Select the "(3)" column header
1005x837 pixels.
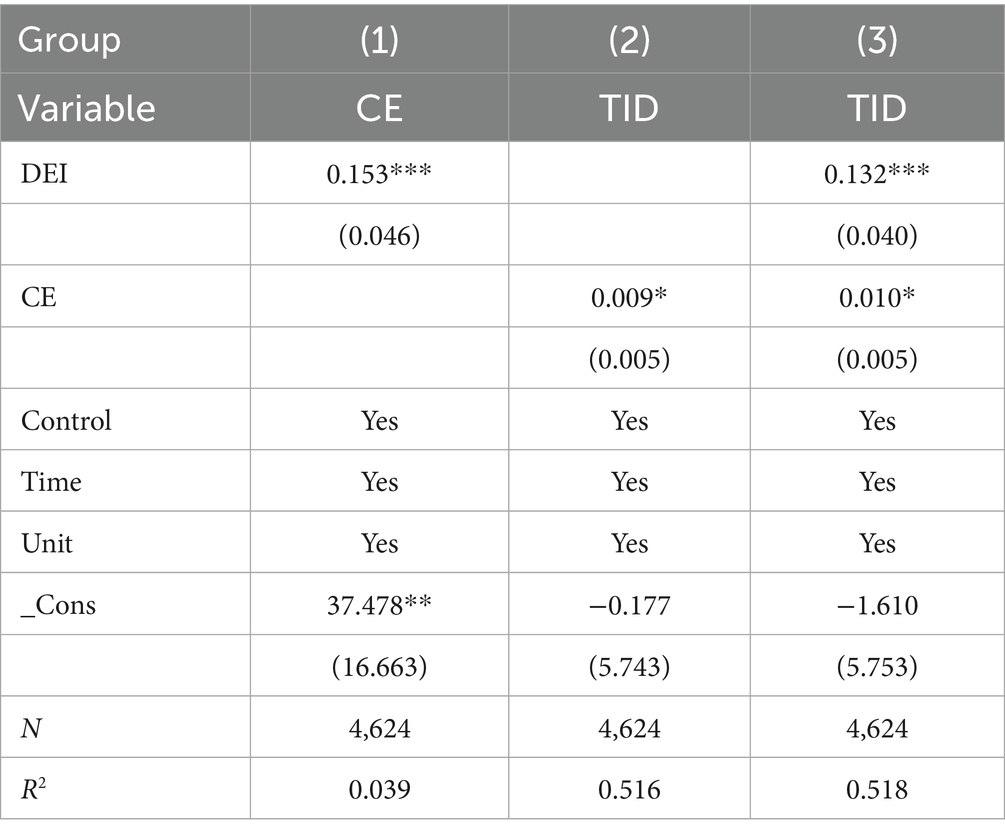(876, 40)
